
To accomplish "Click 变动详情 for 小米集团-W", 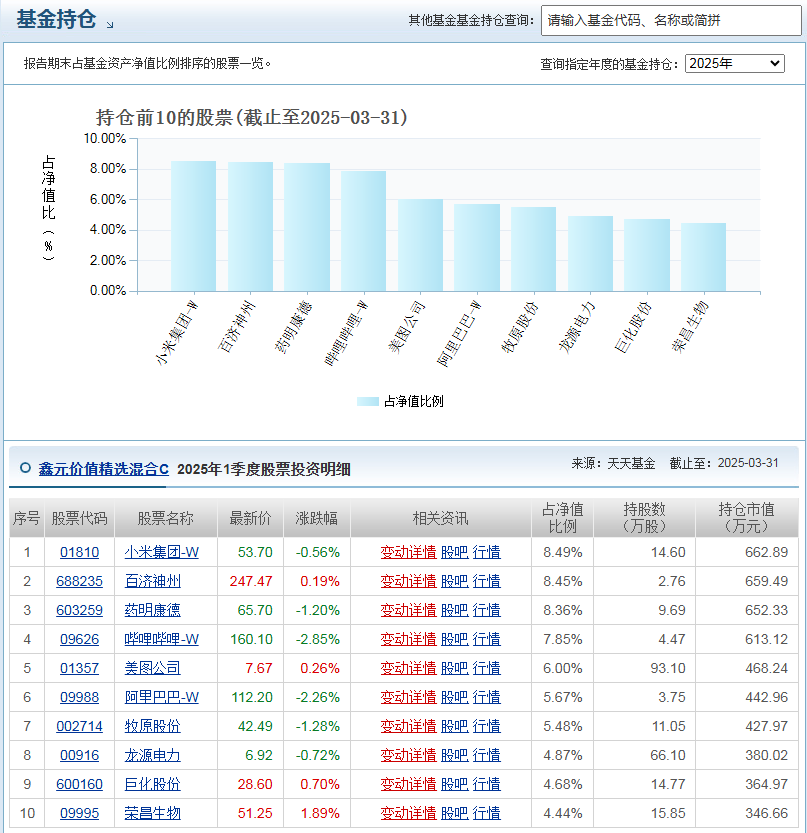I will [x=408, y=552].
